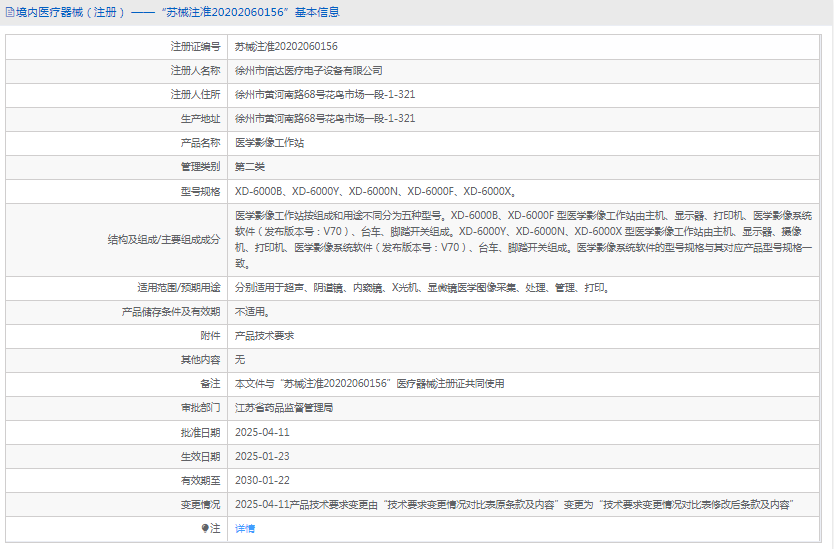Click the 变更情况 label
The image size is (834, 549).
tap(200, 504)
